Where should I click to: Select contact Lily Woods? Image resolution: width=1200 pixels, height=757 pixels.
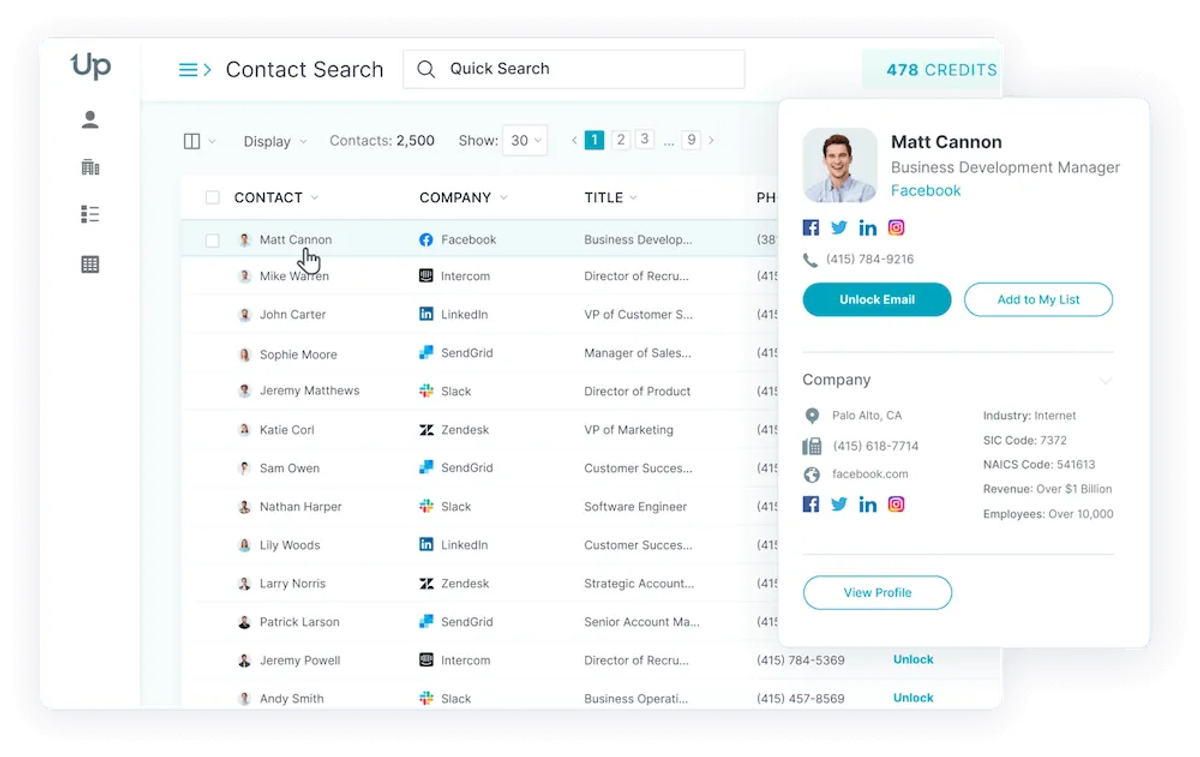pyautogui.click(x=290, y=546)
